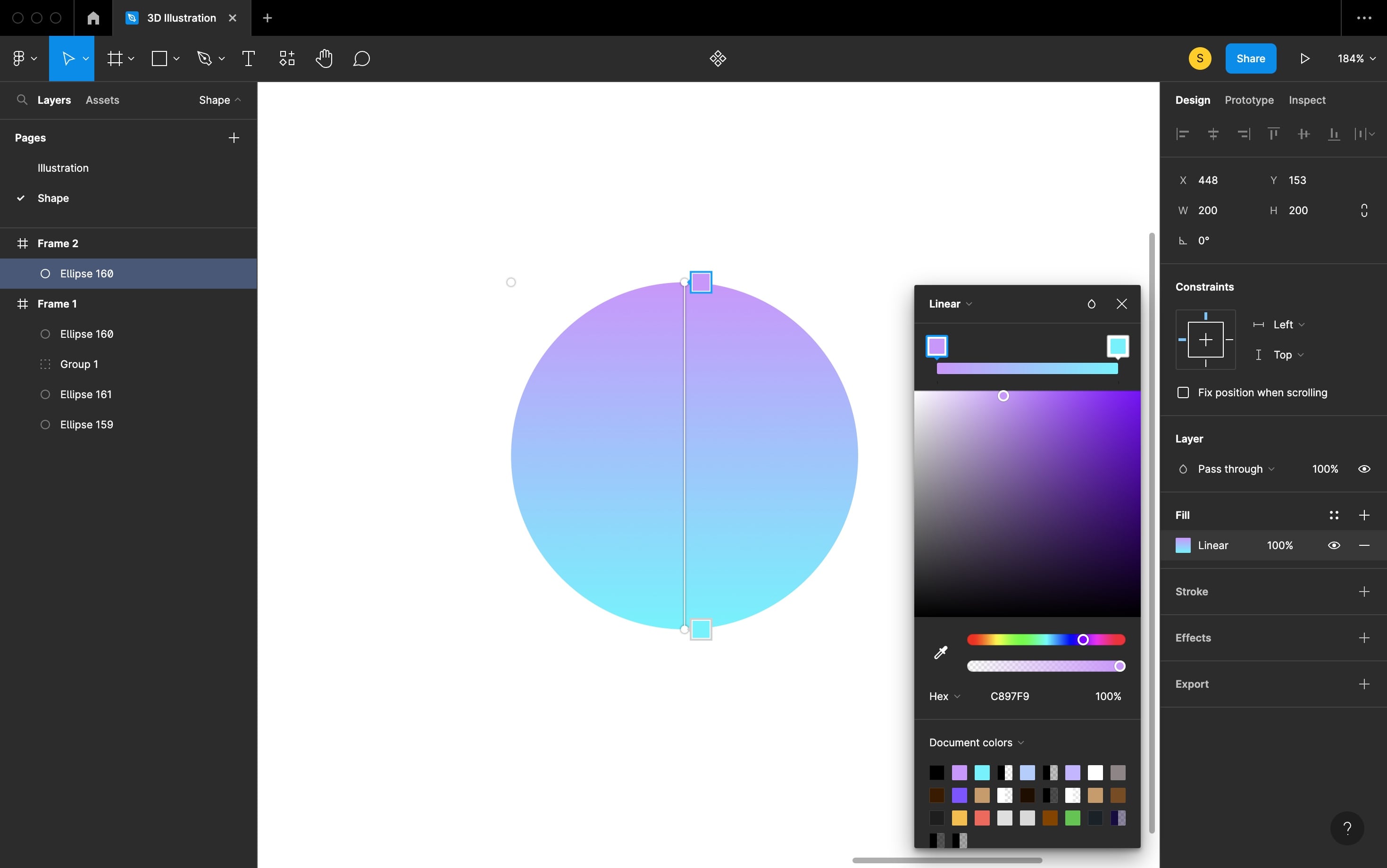Open the Linear gradient type dropdown
1387x868 pixels.
pyautogui.click(x=948, y=304)
